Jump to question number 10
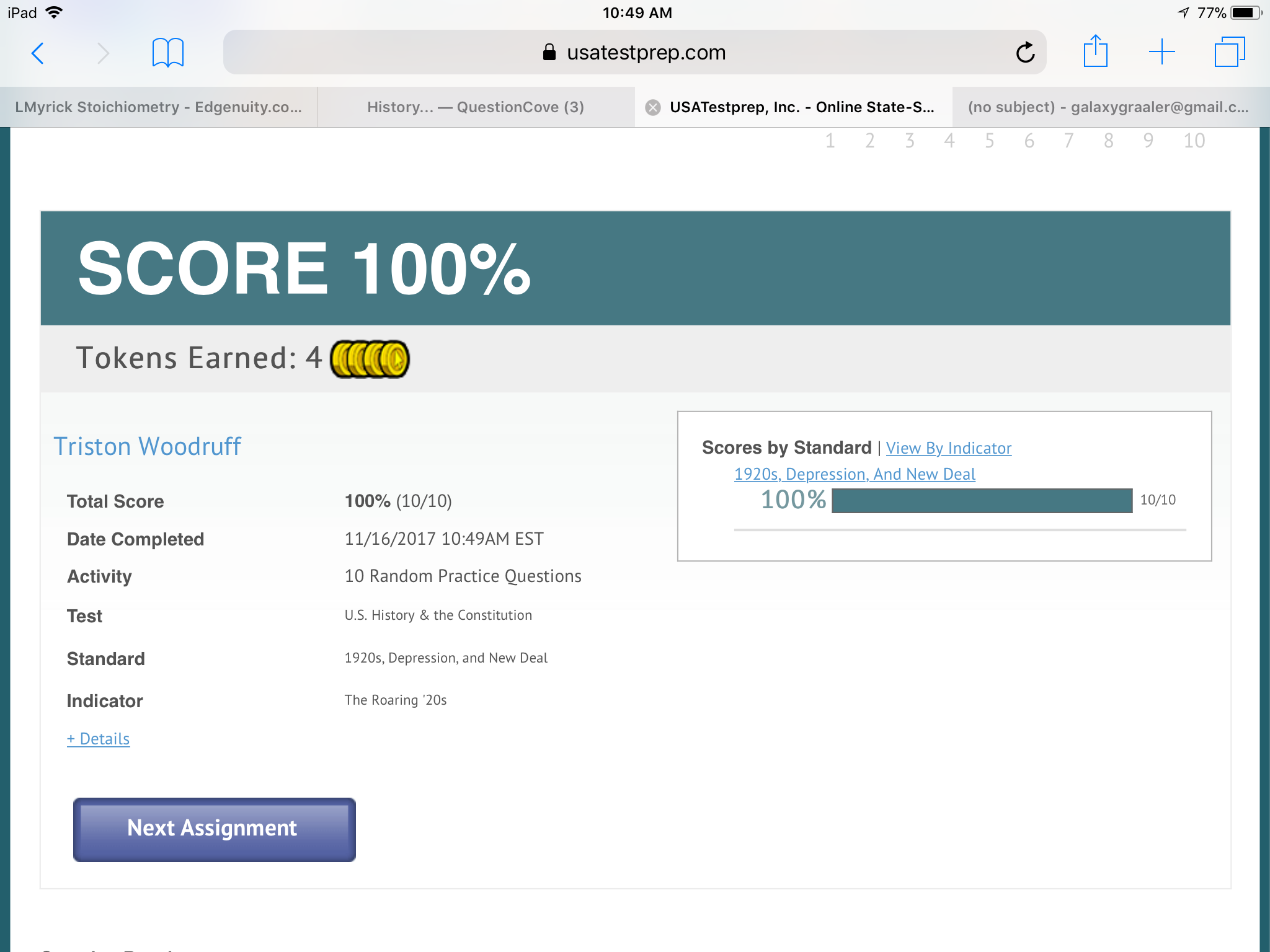This screenshot has width=1270, height=952. tap(1194, 141)
